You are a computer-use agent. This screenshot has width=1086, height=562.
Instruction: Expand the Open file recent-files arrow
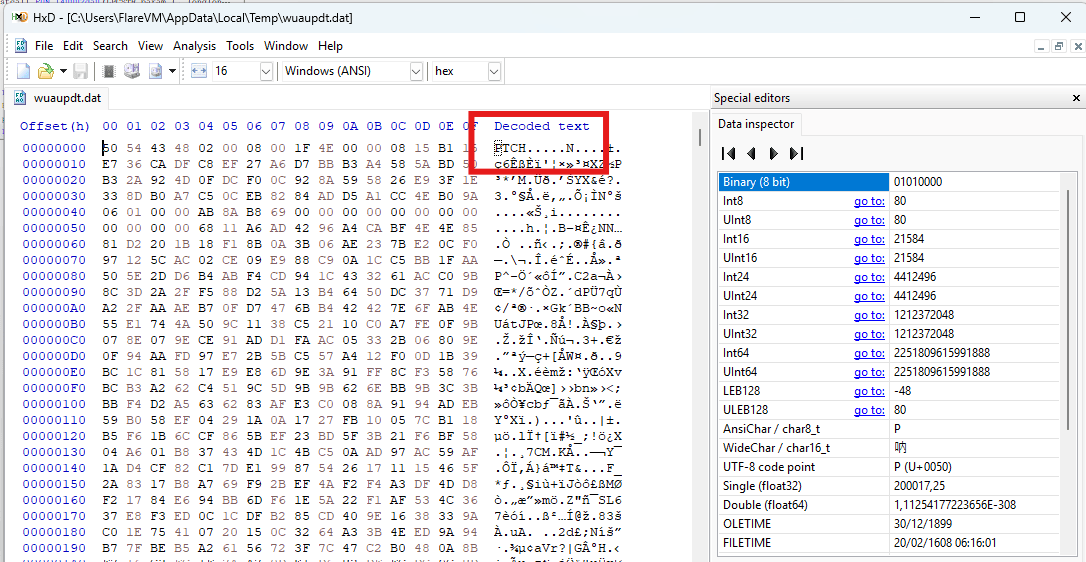coord(63,71)
